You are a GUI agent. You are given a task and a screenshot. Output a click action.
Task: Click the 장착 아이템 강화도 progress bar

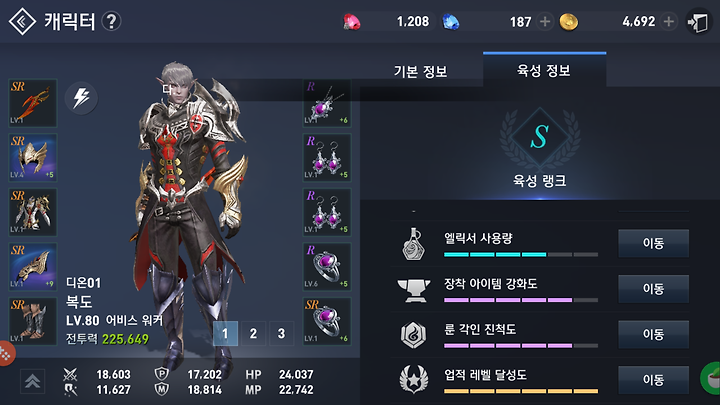(521, 300)
